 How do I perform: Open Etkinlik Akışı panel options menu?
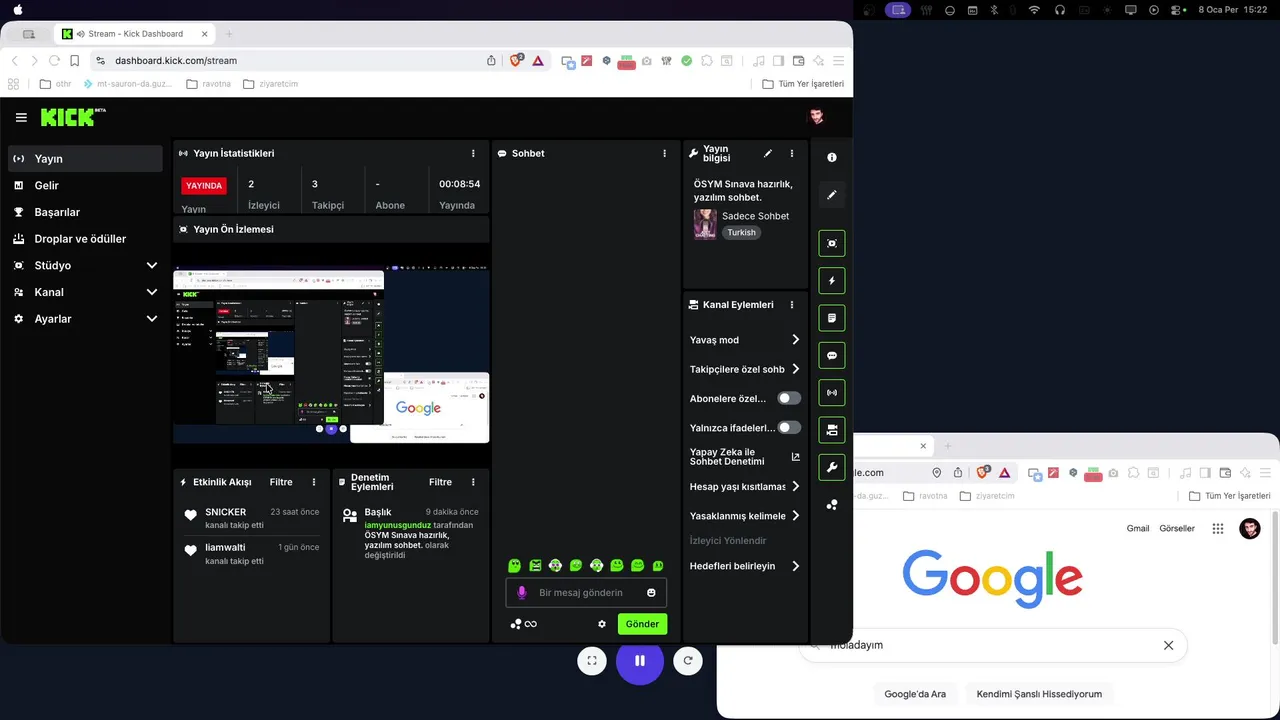(x=314, y=482)
